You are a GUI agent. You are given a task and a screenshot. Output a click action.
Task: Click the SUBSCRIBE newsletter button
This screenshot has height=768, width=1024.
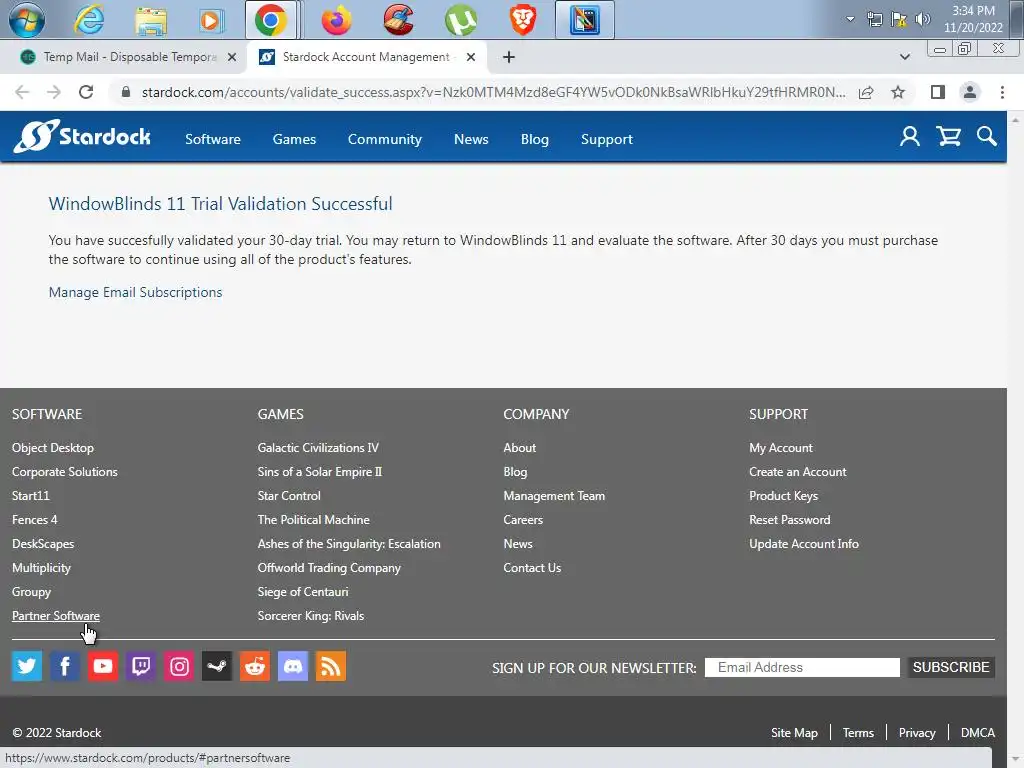point(951,667)
